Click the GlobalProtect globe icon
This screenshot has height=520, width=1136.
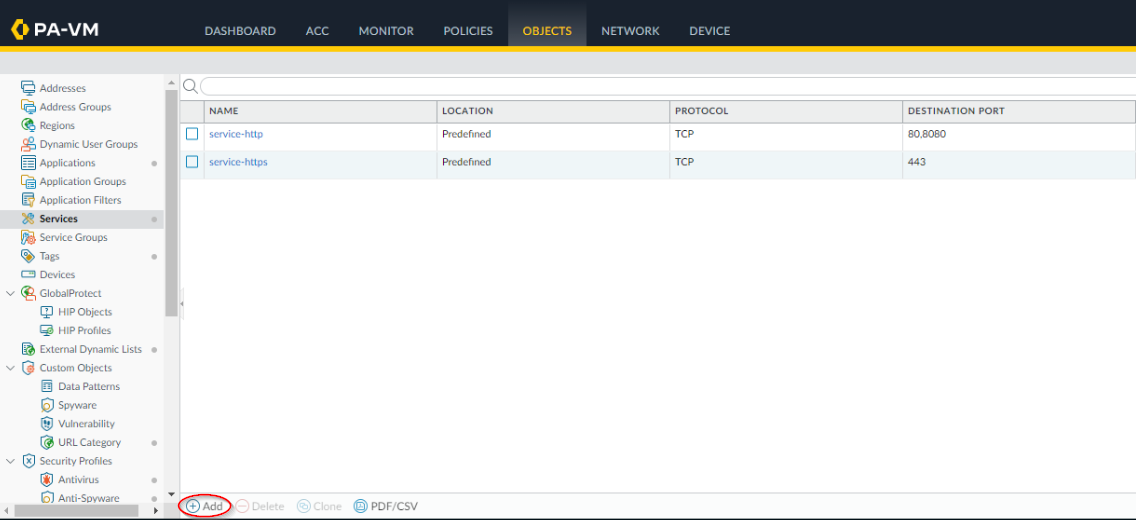pyautogui.click(x=28, y=293)
